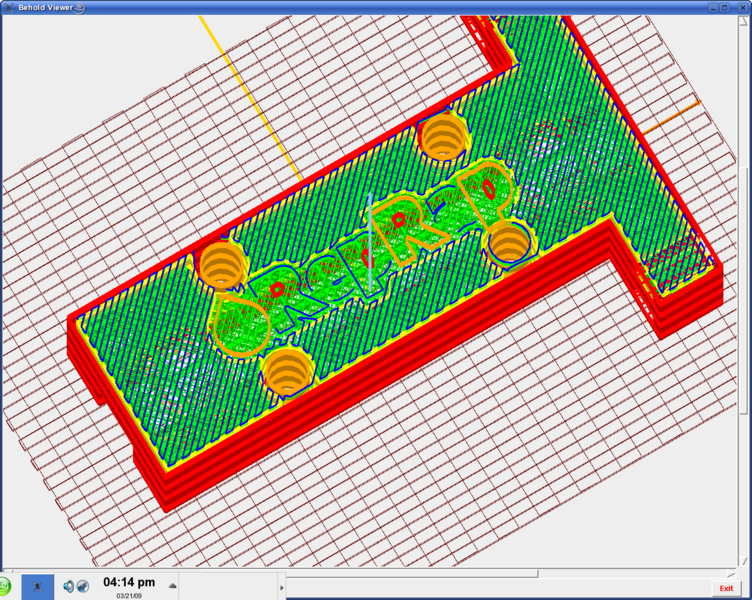Click the horizontal scrollbar thumb
The width and height of the screenshot is (752, 600).
click(x=270, y=574)
